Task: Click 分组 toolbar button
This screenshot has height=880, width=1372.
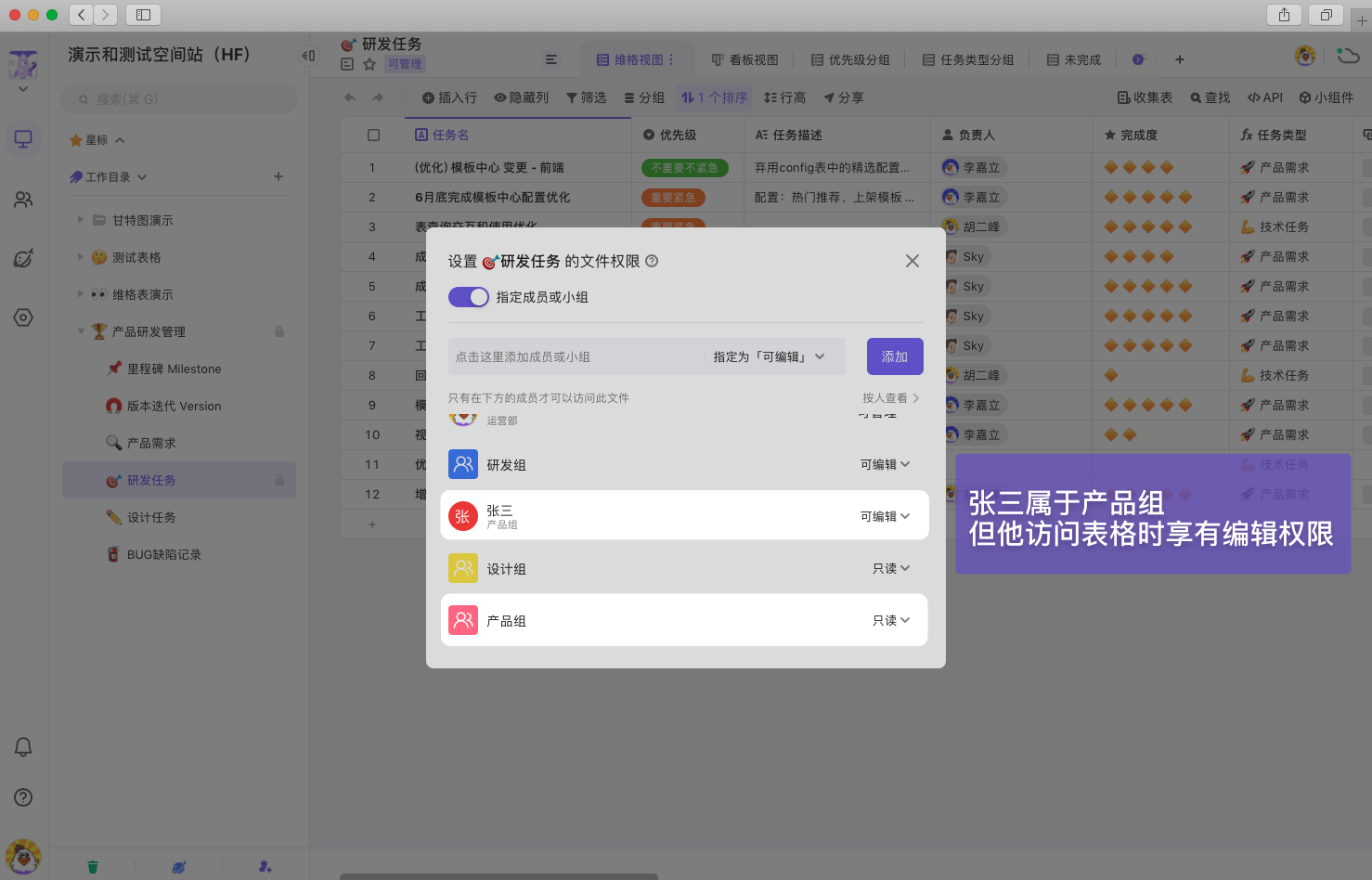Action: (x=644, y=97)
